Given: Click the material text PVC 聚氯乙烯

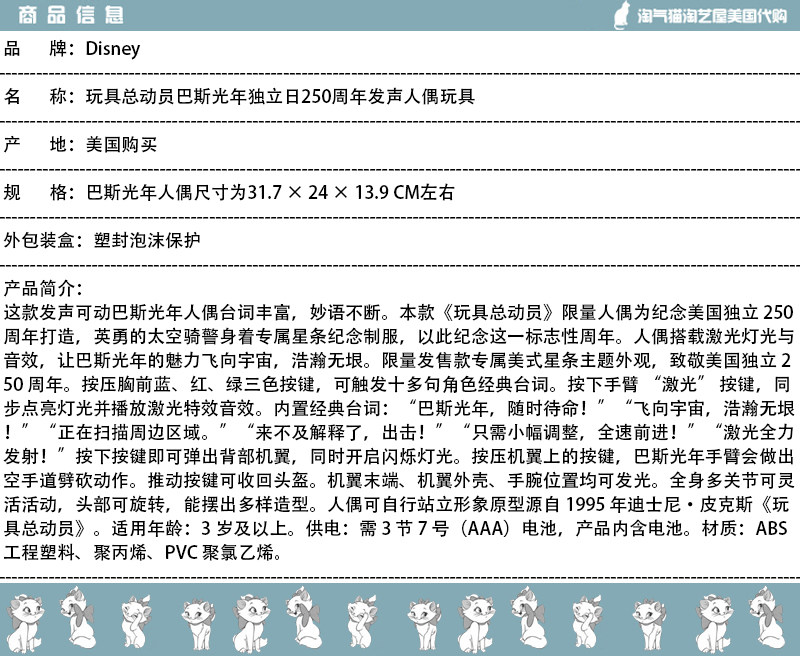Looking at the screenshot, I should [219, 552].
